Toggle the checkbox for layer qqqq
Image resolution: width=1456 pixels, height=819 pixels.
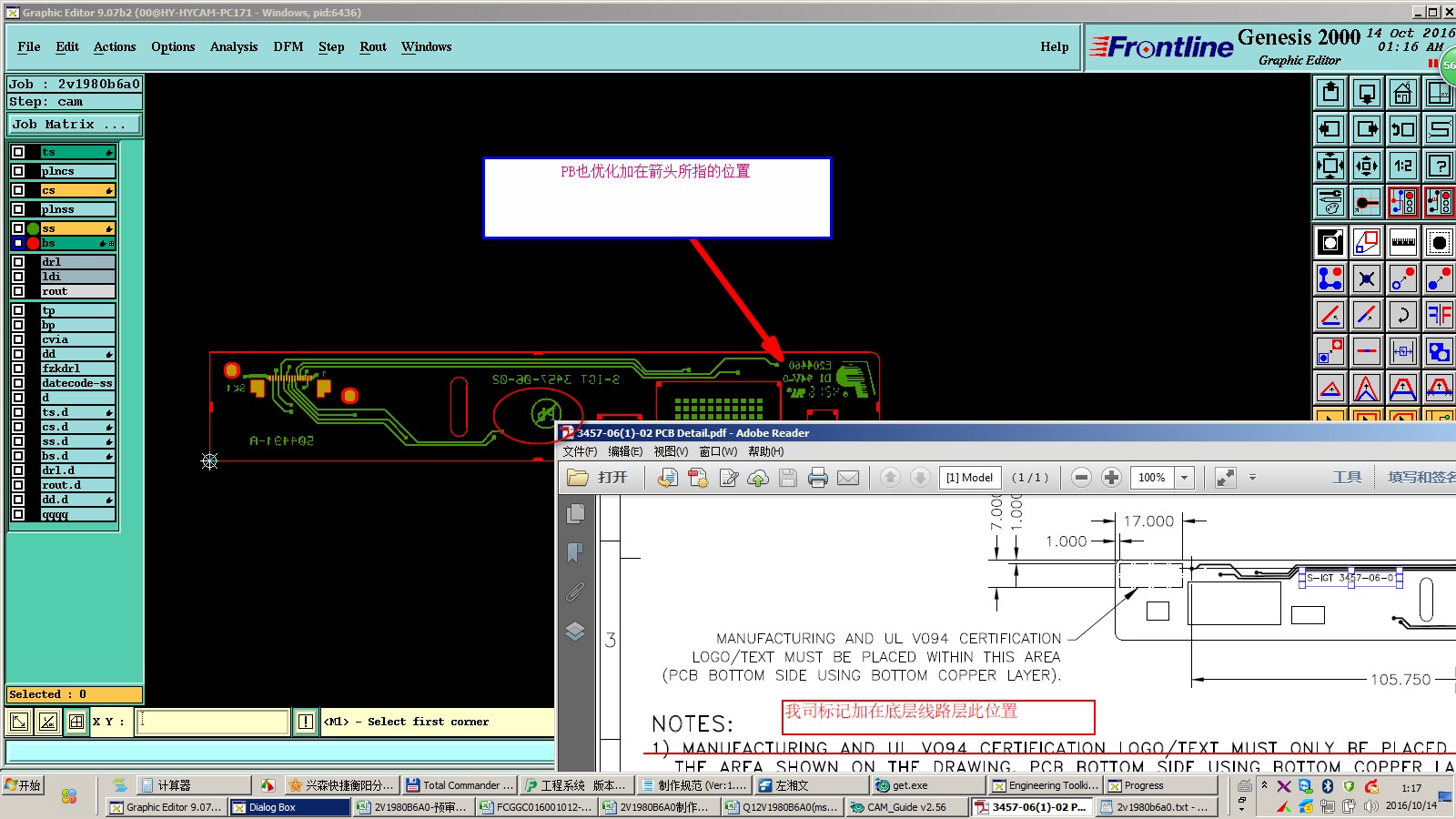click(18, 514)
